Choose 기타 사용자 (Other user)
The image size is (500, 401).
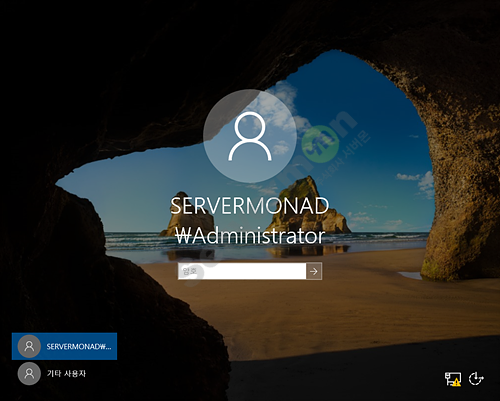(64, 373)
